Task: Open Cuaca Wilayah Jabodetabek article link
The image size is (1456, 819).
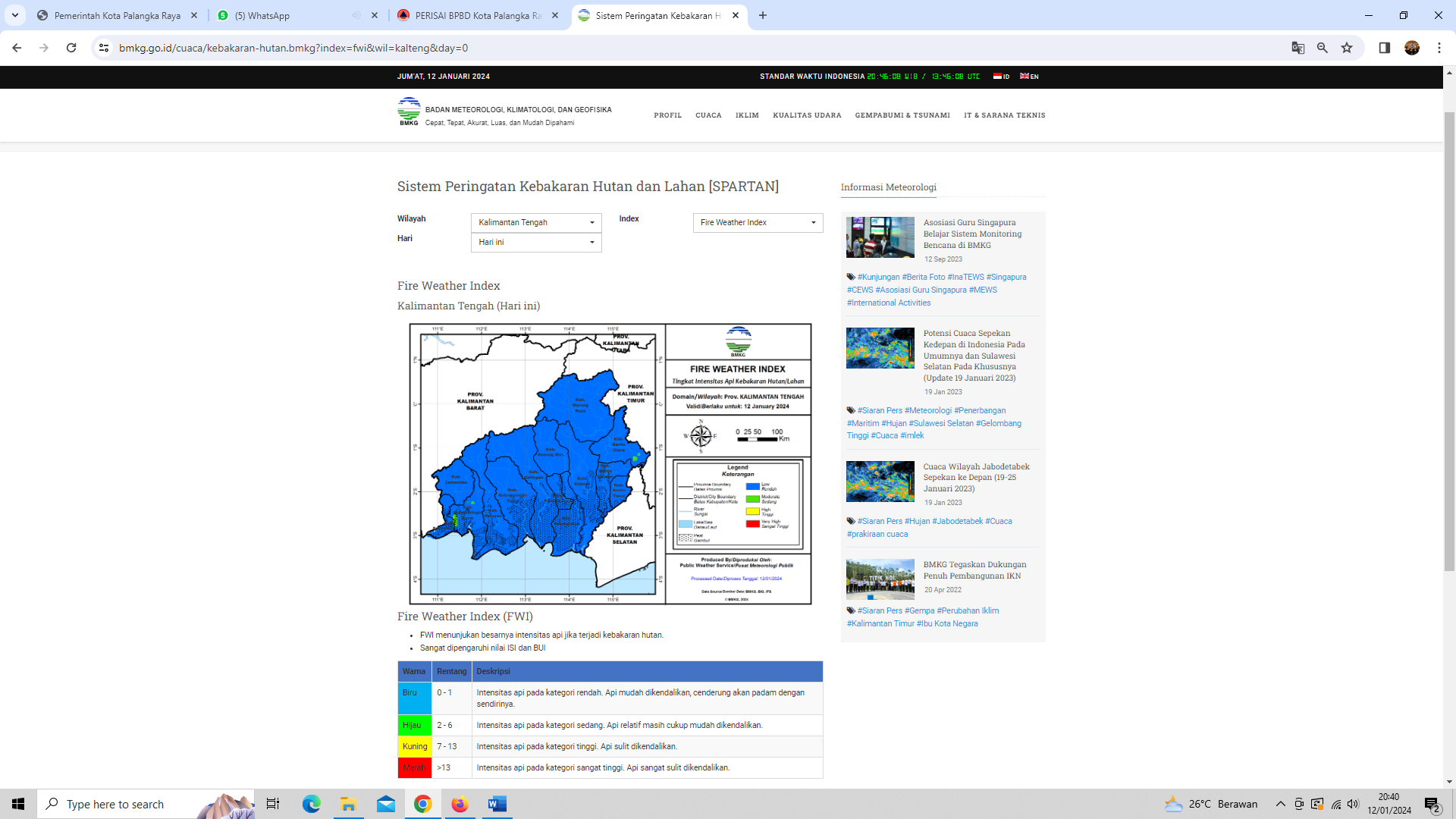Action: point(976,478)
